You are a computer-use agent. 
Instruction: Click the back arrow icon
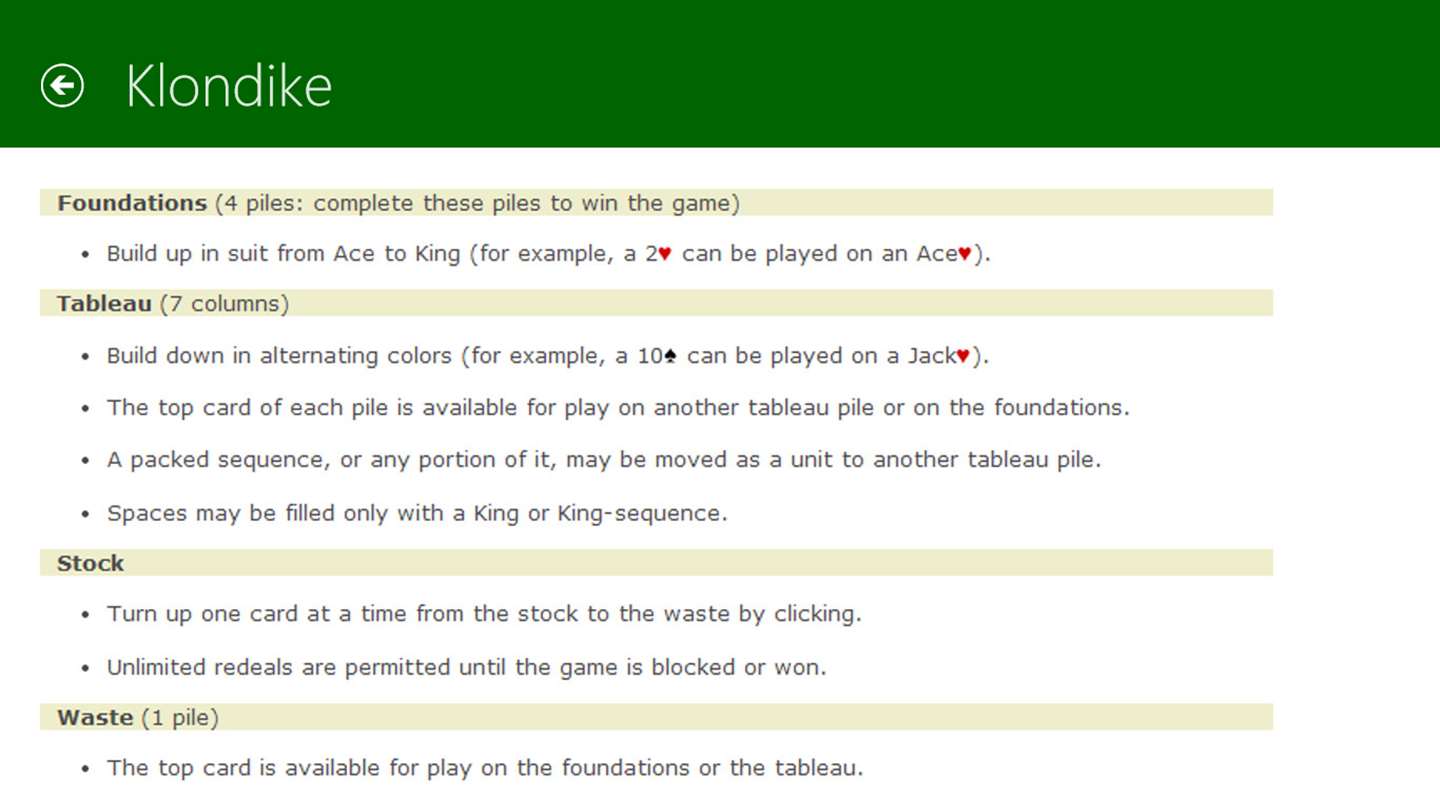[x=62, y=85]
